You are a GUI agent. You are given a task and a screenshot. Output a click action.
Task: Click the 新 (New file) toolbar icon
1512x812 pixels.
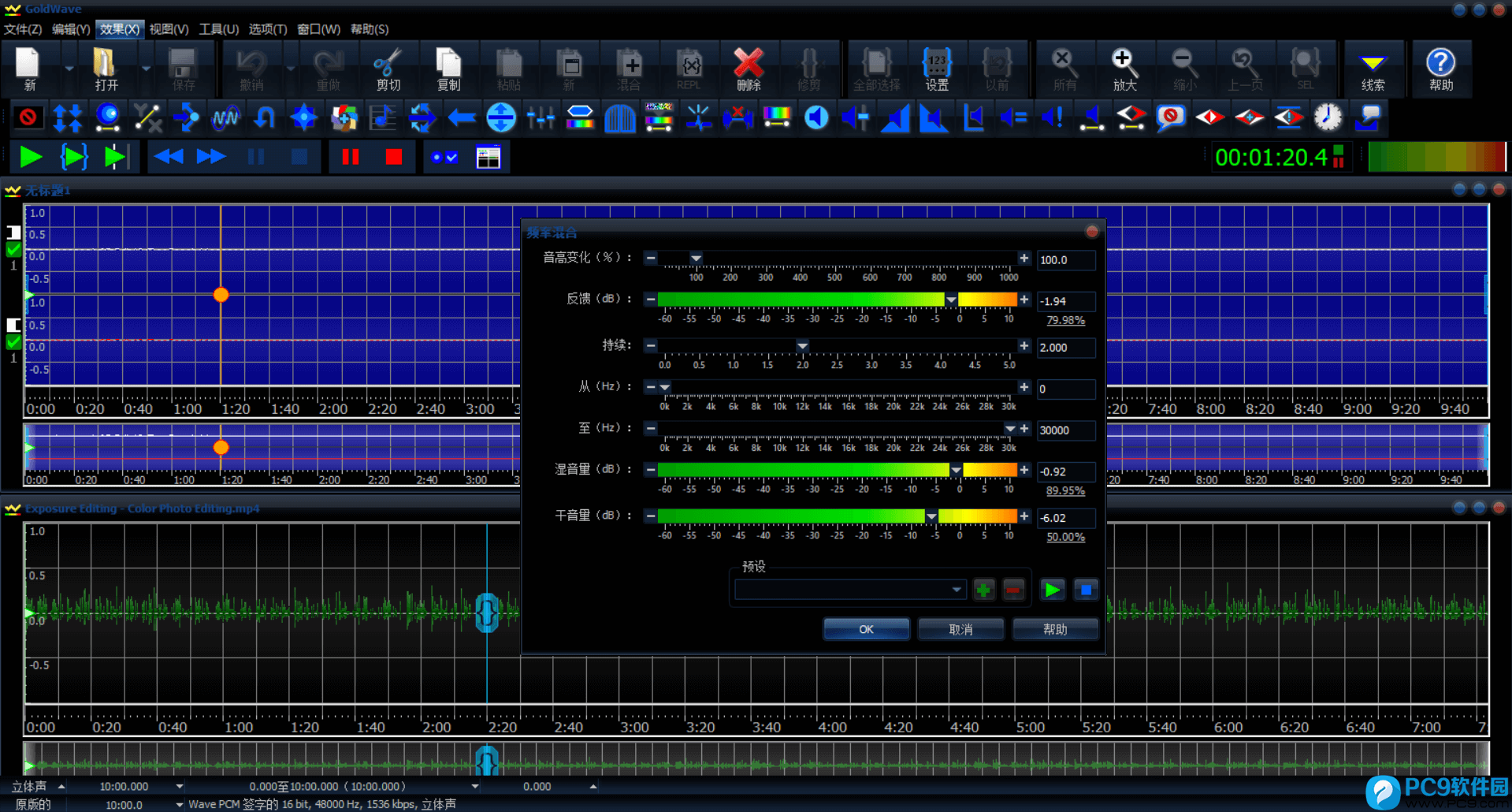pyautogui.click(x=29, y=69)
